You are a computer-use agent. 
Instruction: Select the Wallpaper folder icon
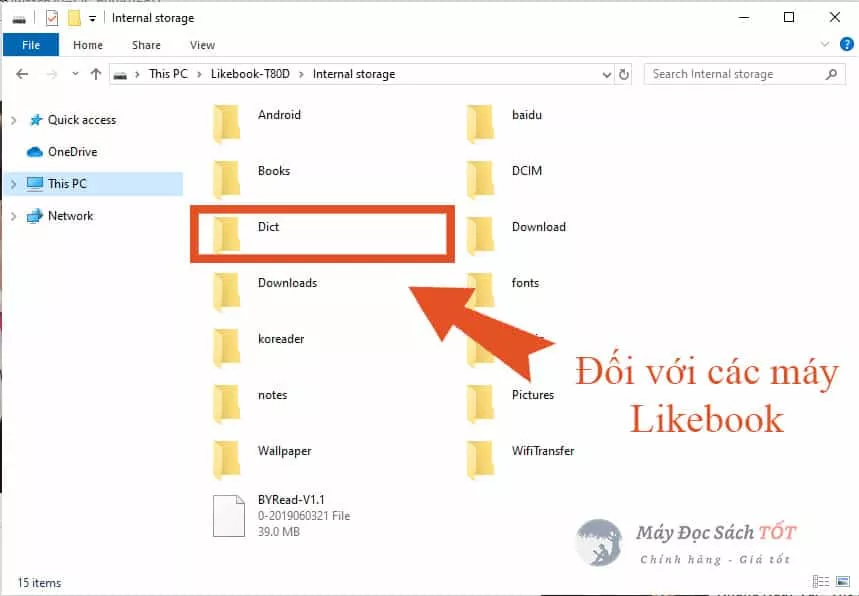coord(226,460)
